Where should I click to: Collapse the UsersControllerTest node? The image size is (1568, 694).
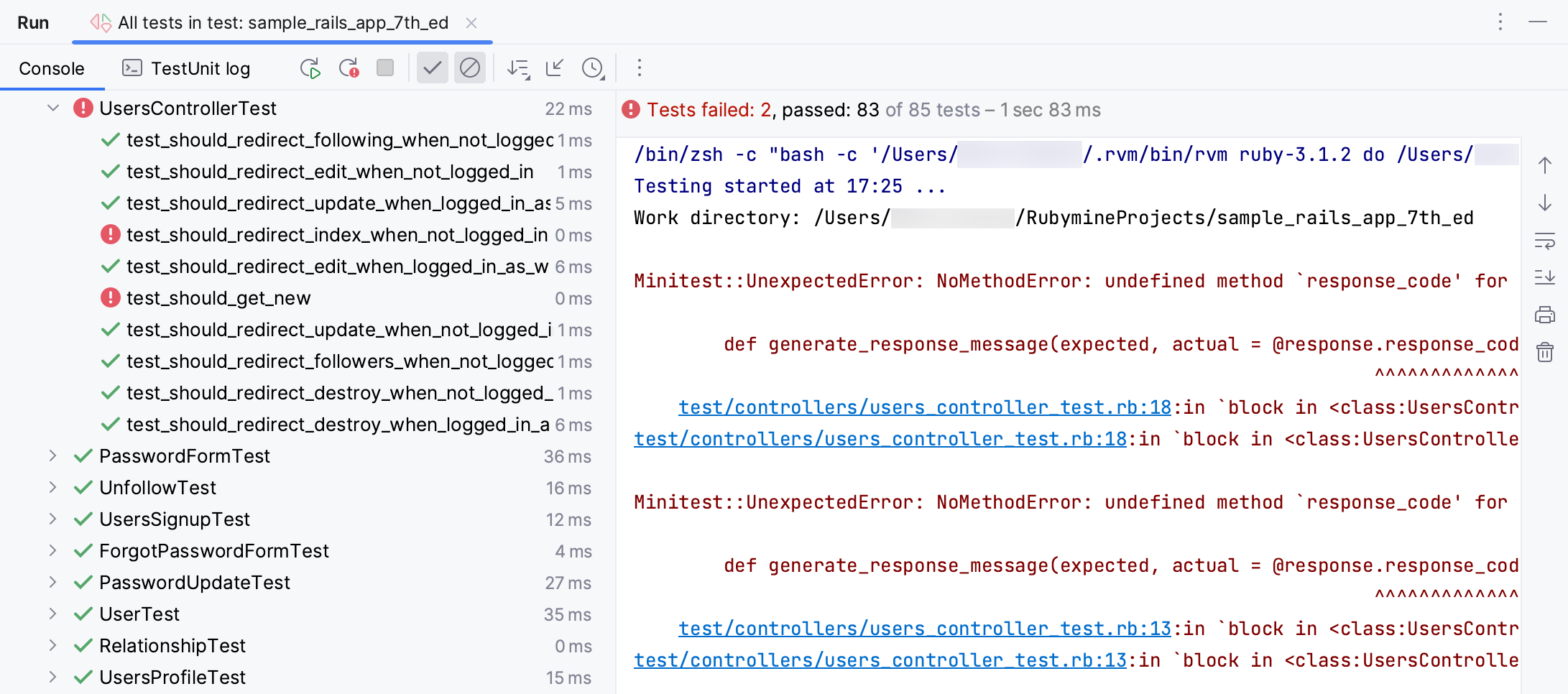pos(53,108)
